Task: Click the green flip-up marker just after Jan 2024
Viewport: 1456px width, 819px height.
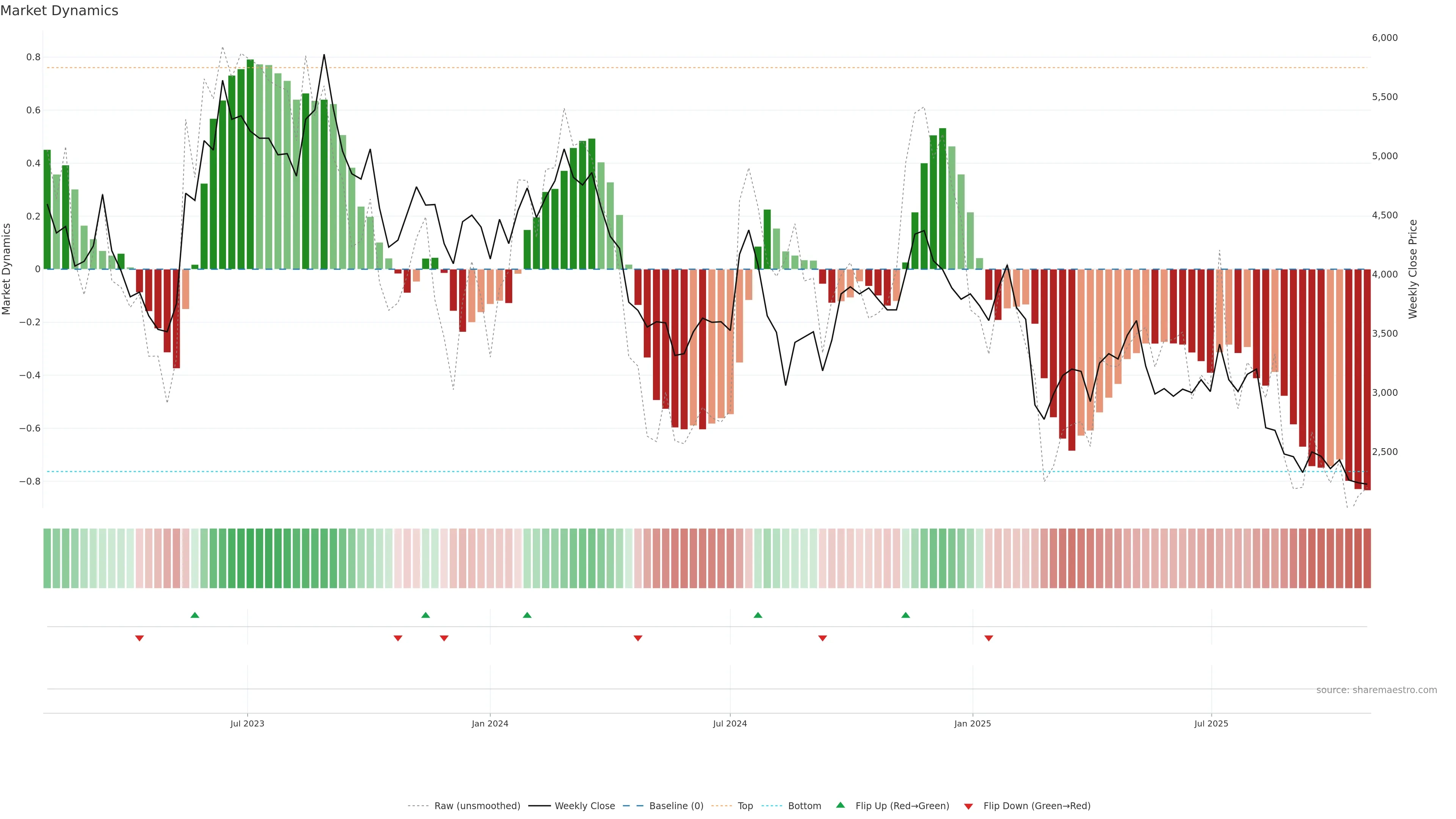Action: [x=527, y=615]
